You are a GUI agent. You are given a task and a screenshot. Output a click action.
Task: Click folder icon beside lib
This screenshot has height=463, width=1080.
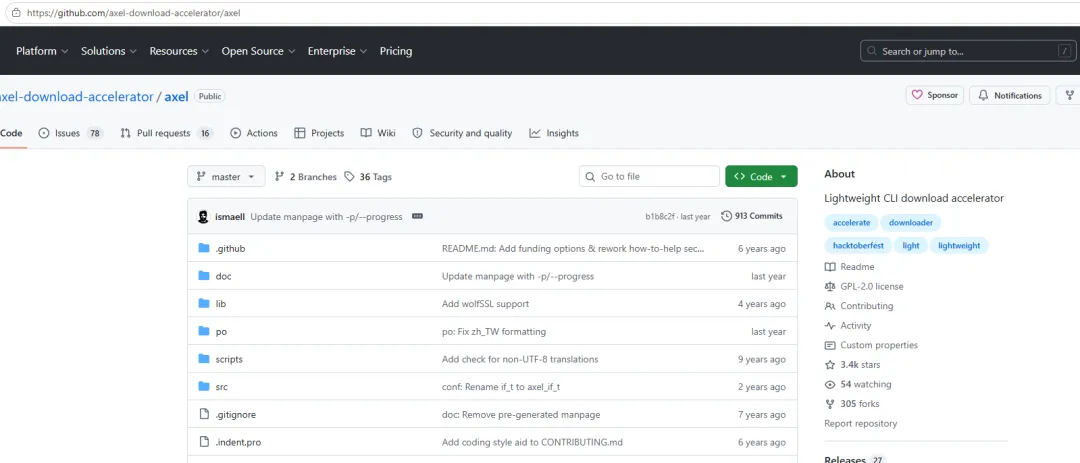tap(203, 303)
